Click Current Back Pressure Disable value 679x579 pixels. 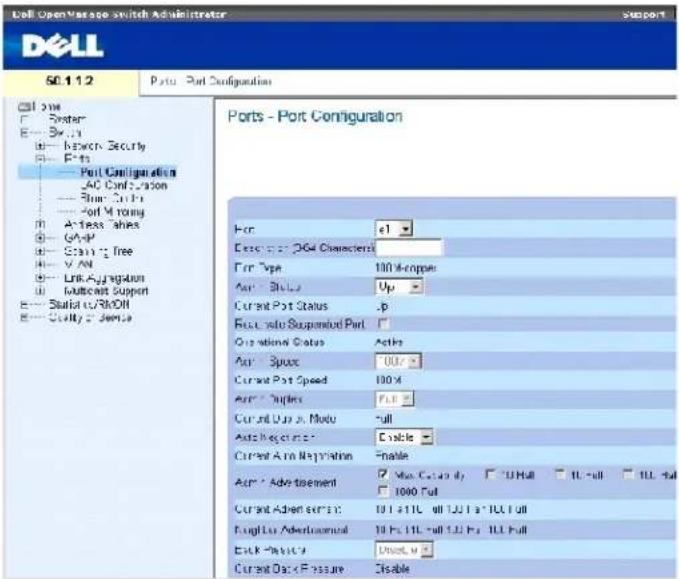pos(392,569)
